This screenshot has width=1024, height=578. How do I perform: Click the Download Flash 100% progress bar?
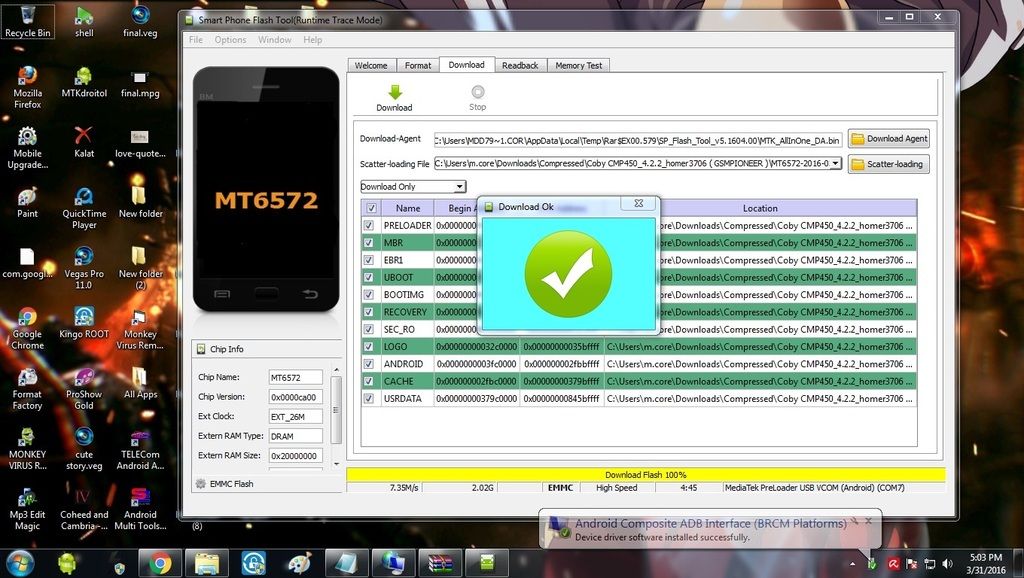646,475
